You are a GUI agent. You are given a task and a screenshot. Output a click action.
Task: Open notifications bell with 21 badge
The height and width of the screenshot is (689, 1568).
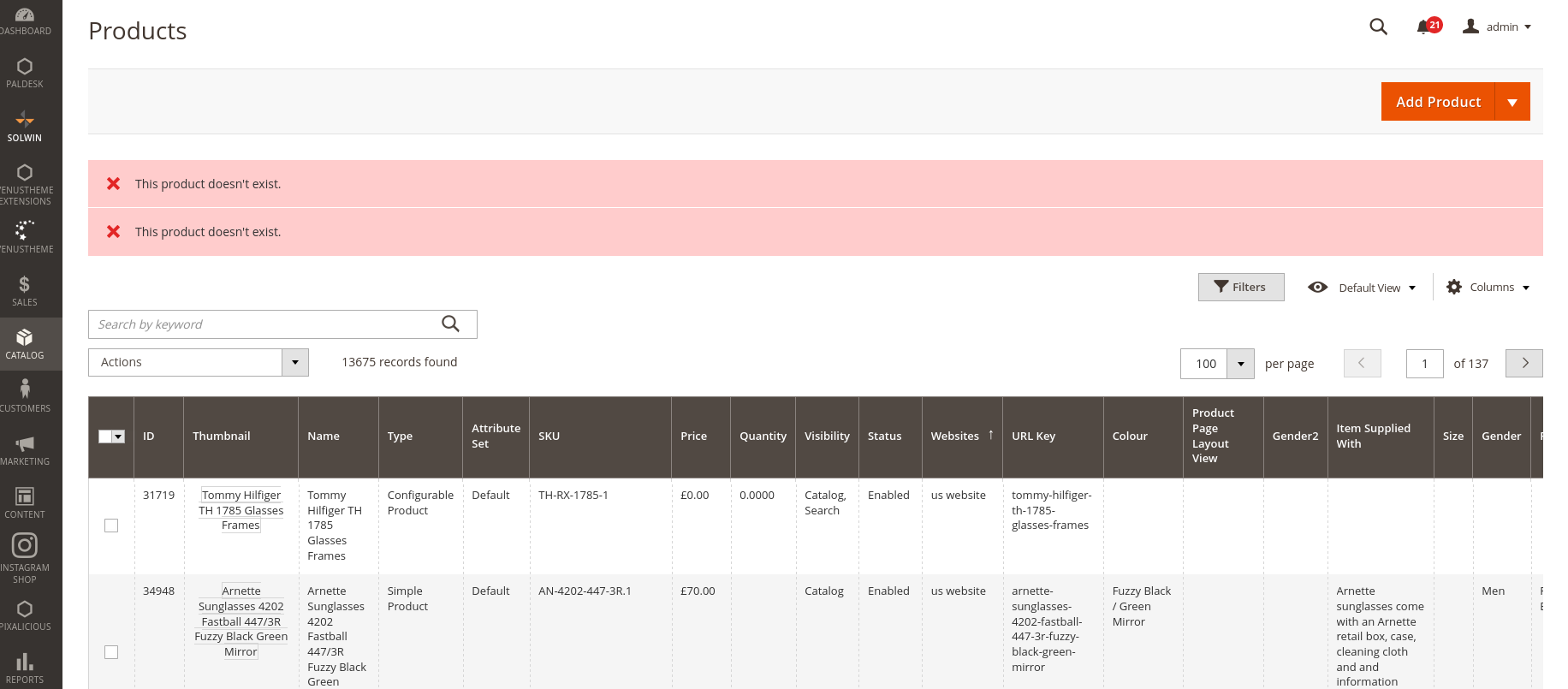1428,27
